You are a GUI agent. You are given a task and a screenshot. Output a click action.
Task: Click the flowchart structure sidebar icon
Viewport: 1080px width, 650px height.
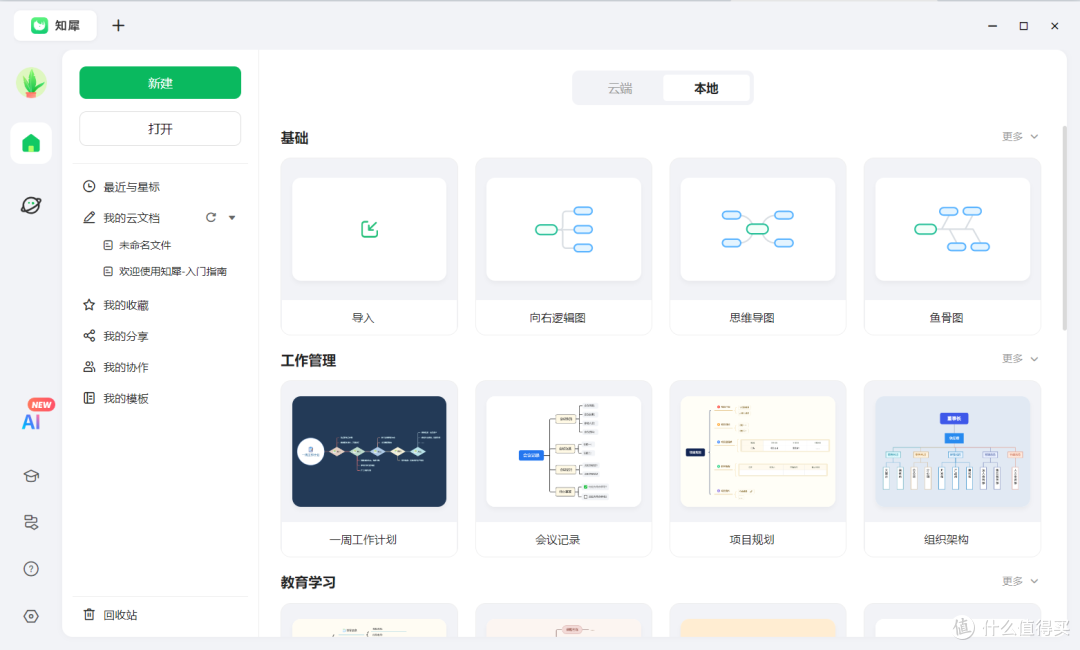point(31,522)
